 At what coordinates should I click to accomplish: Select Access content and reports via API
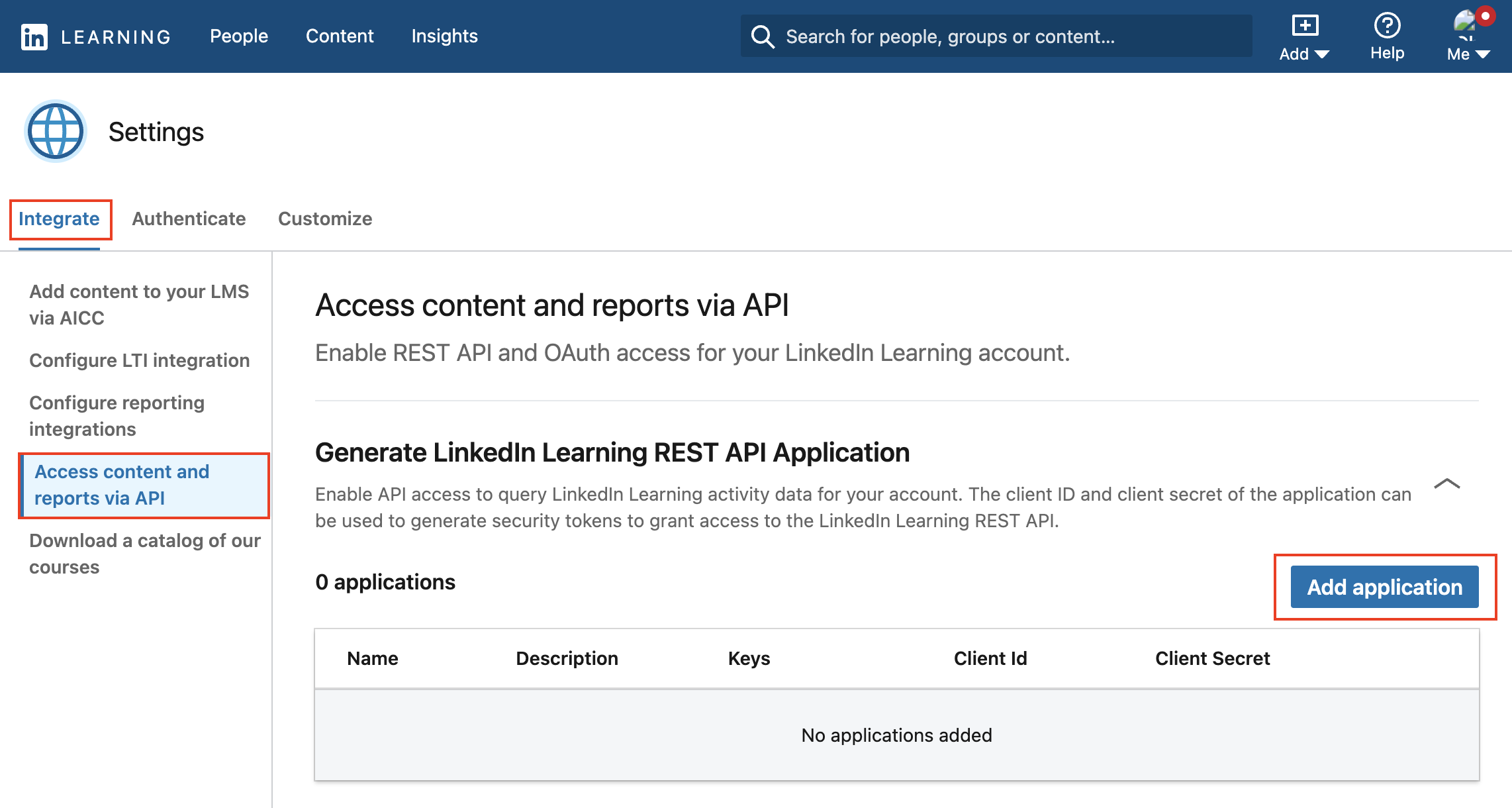pyautogui.click(x=144, y=485)
